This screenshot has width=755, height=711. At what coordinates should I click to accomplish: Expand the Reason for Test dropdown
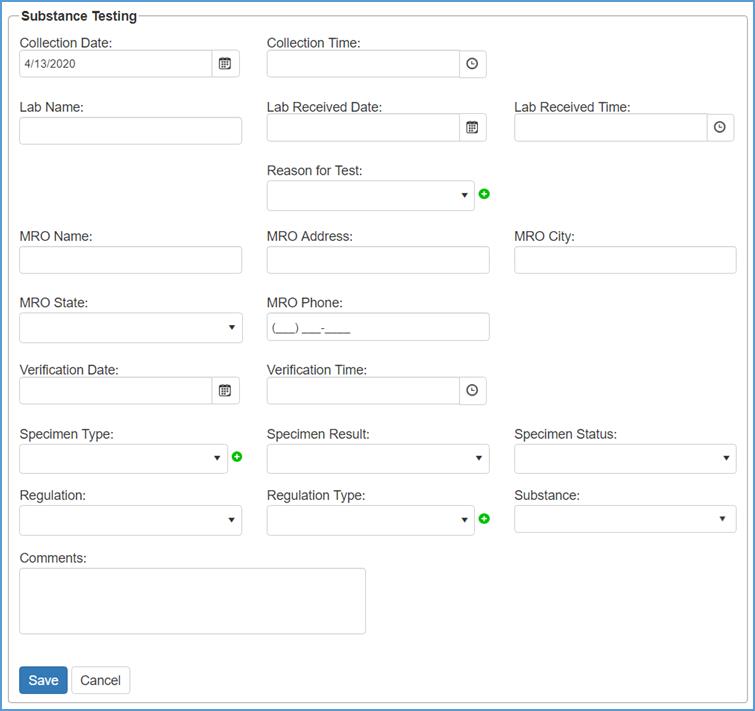coord(370,195)
